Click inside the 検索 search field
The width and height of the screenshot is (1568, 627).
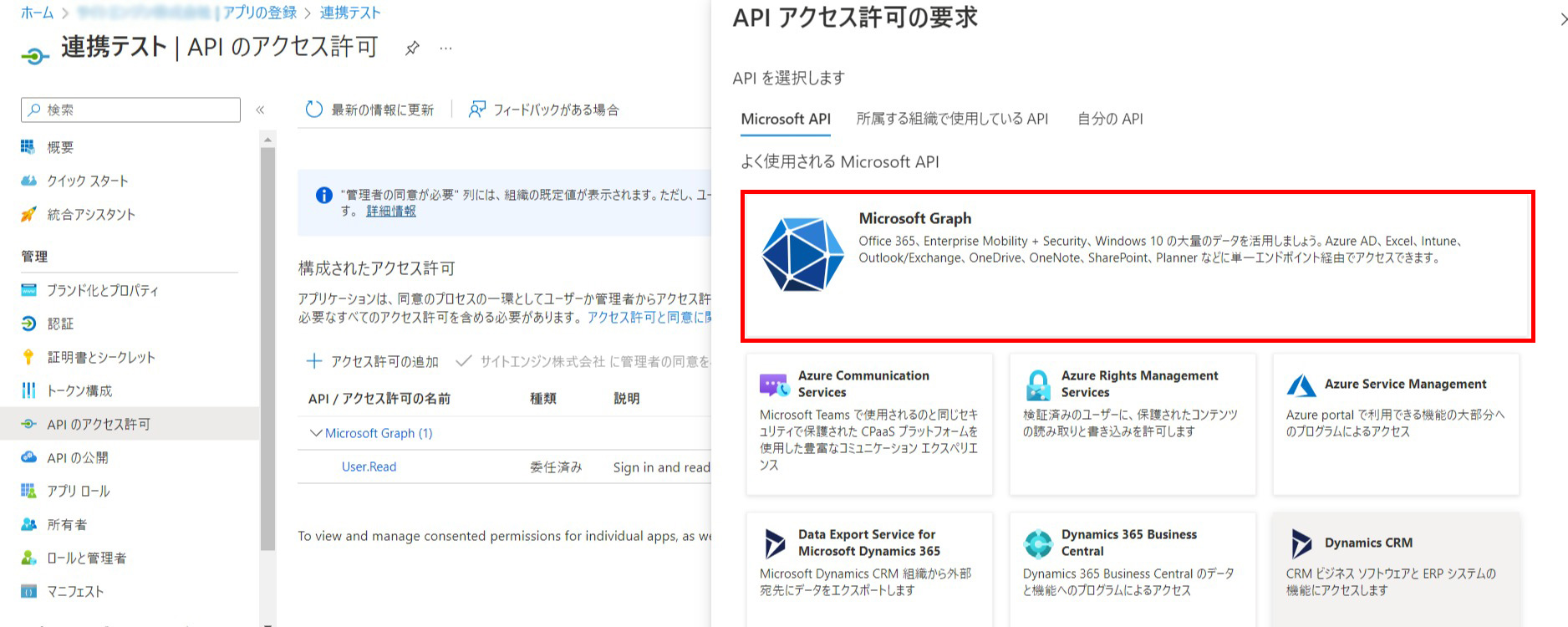coord(130,110)
